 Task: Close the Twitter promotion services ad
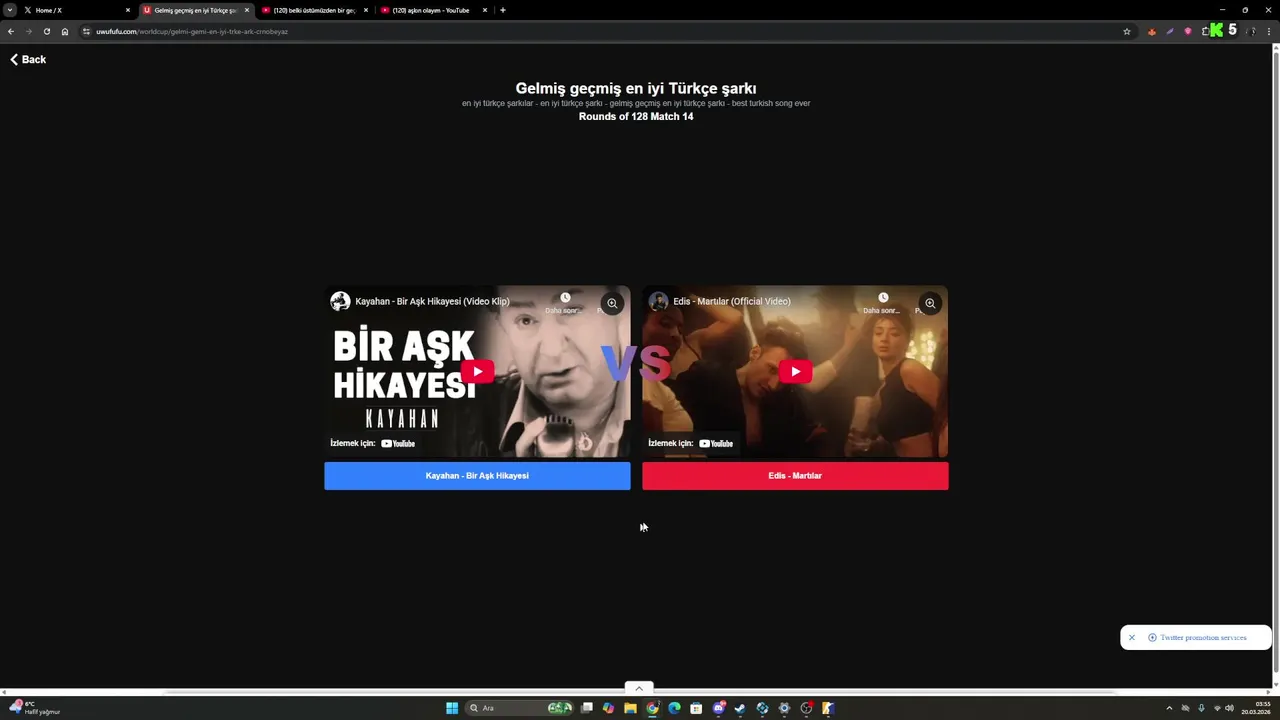pyautogui.click(x=1132, y=637)
